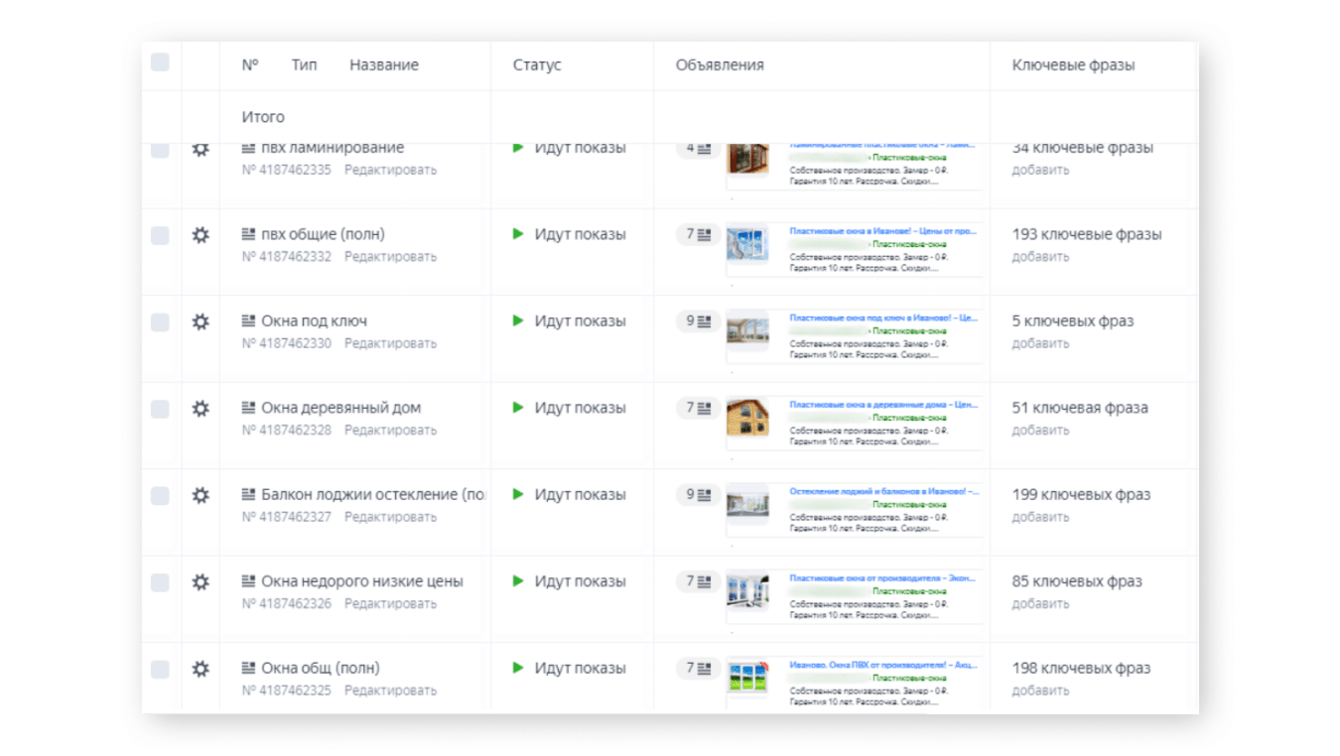Click Редактировать under Окна под ключ
1340x756 pixels.
tap(390, 343)
